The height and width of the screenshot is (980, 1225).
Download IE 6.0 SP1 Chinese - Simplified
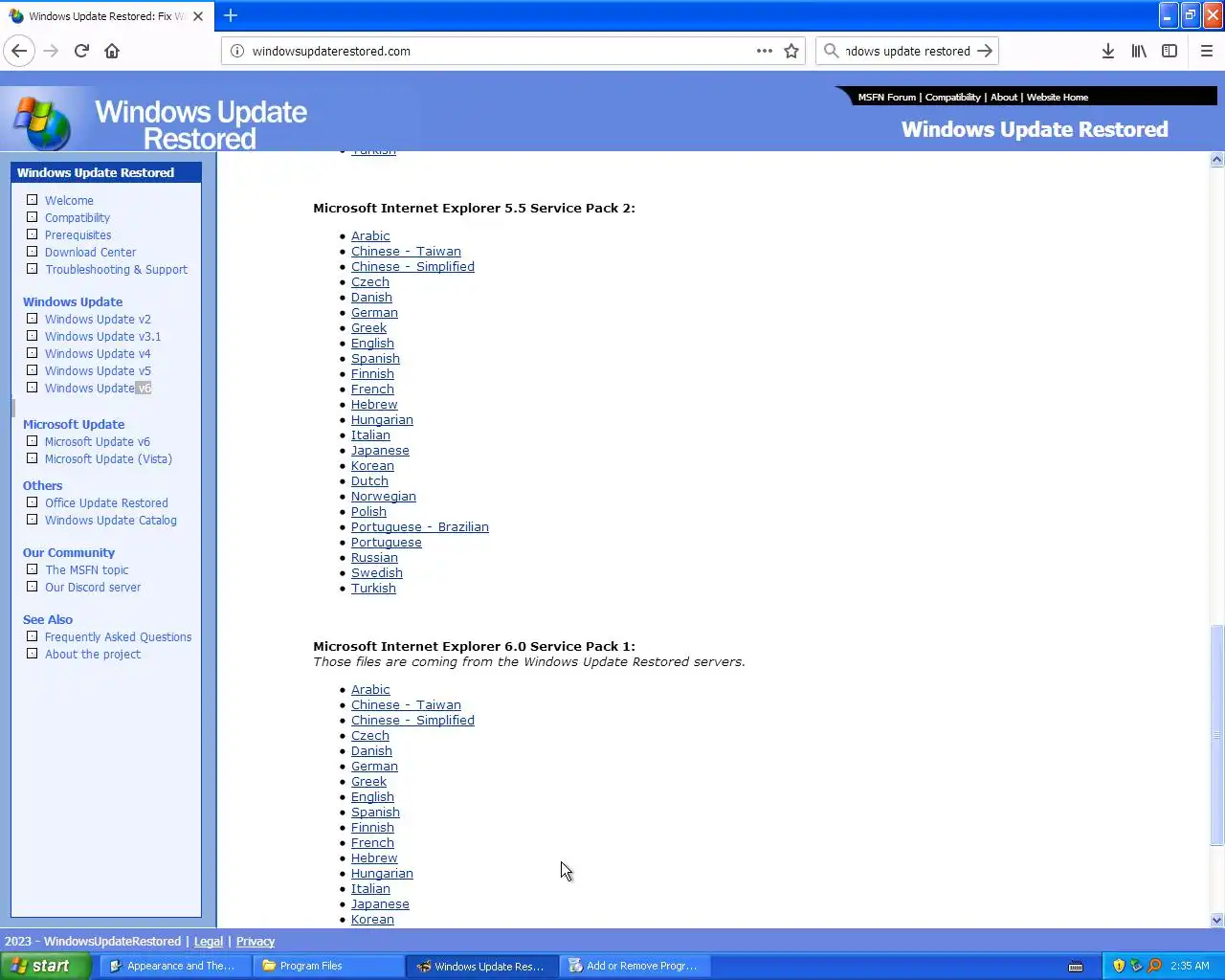pyautogui.click(x=412, y=720)
